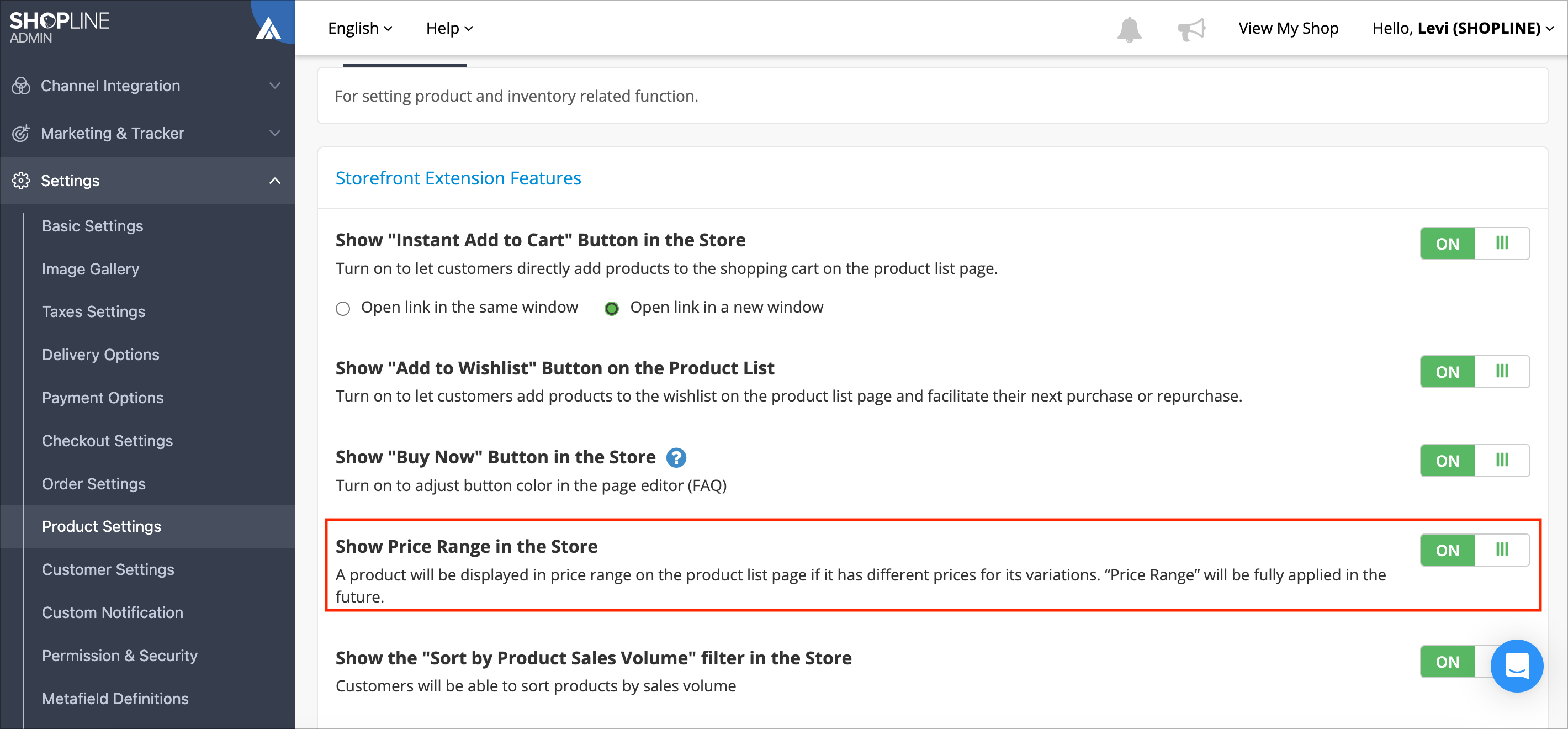Open Metafield Definitions
Image resolution: width=1568 pixels, height=729 pixels.
115,699
